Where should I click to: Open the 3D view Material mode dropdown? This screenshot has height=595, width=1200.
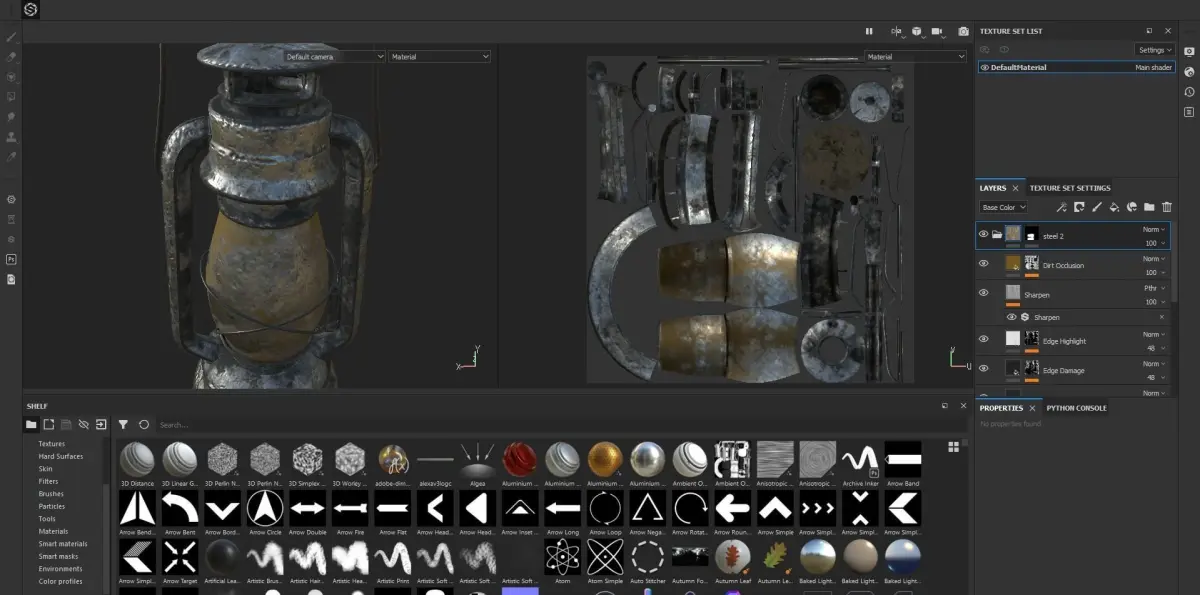click(440, 57)
